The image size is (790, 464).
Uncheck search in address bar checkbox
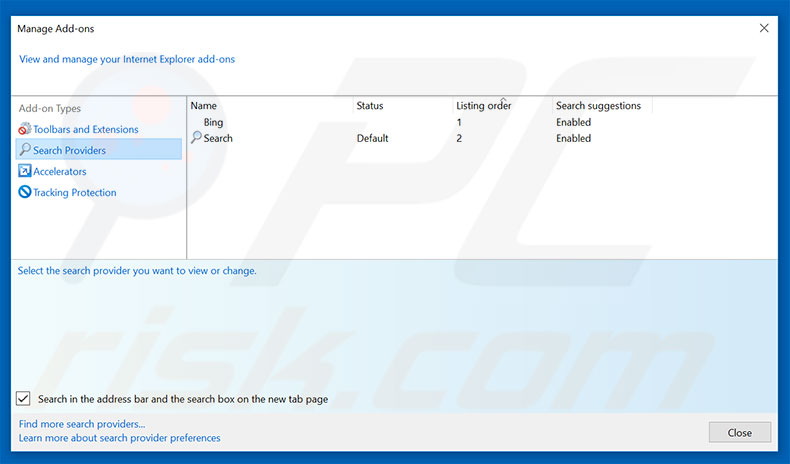[x=23, y=399]
